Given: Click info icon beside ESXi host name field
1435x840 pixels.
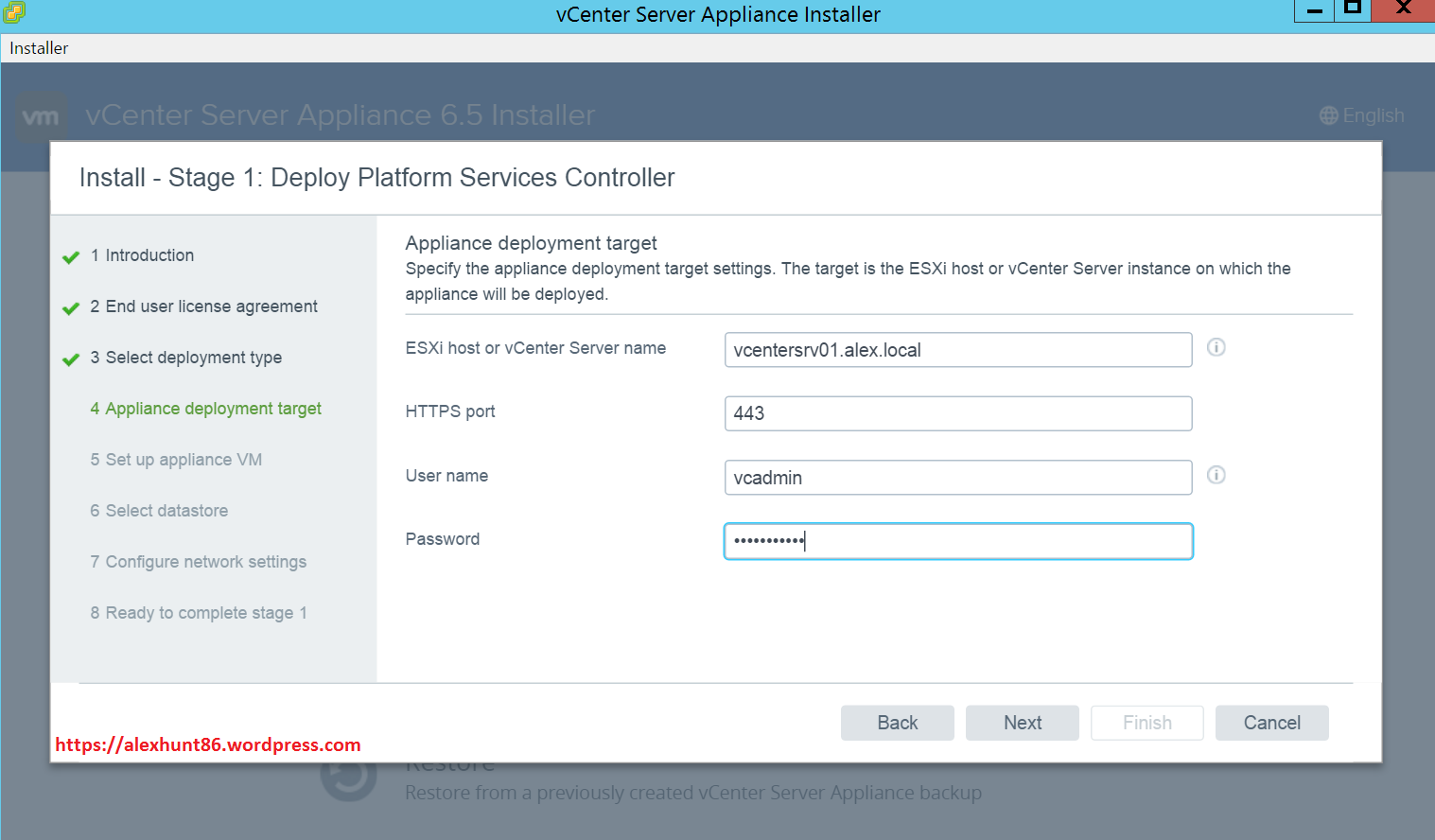Looking at the screenshot, I should (x=1216, y=347).
